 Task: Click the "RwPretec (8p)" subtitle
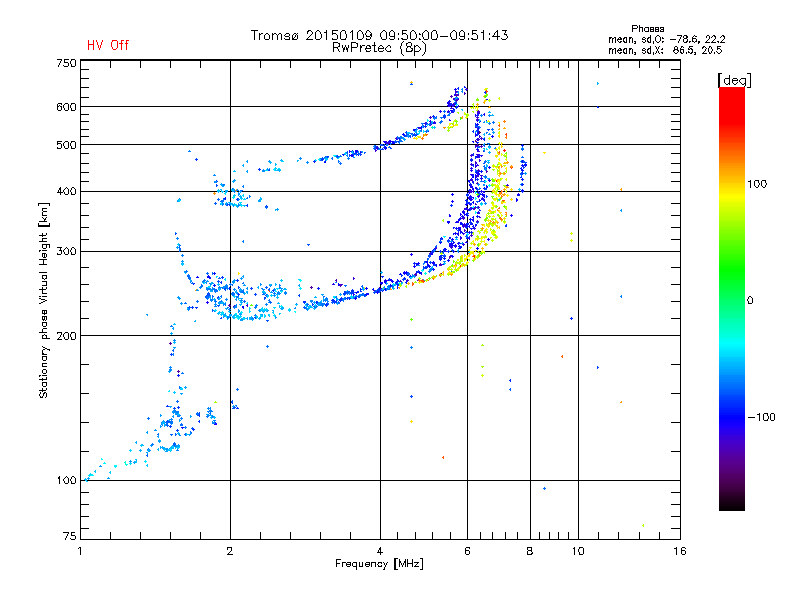coord(379,48)
